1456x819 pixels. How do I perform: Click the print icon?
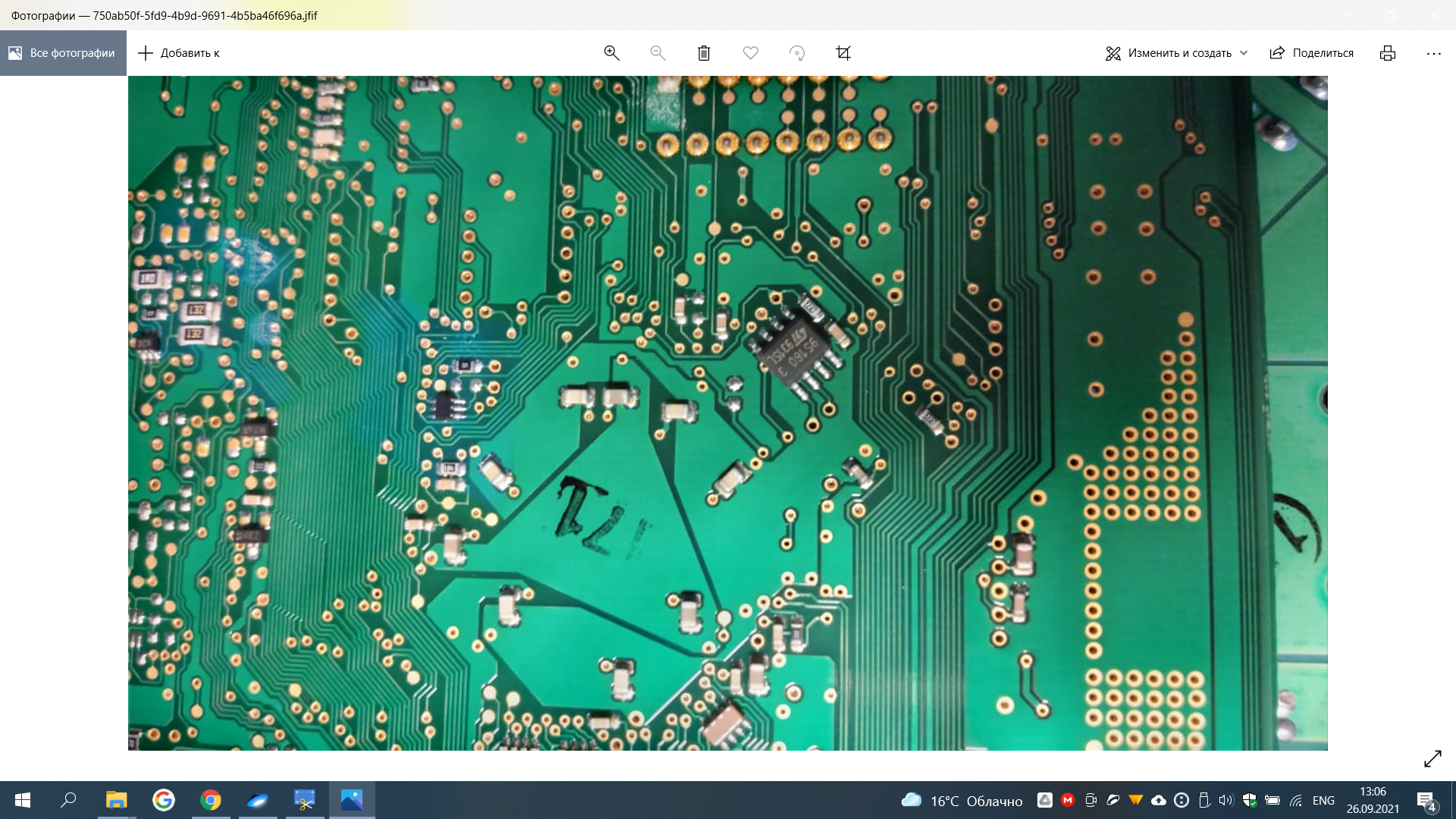(x=1387, y=53)
